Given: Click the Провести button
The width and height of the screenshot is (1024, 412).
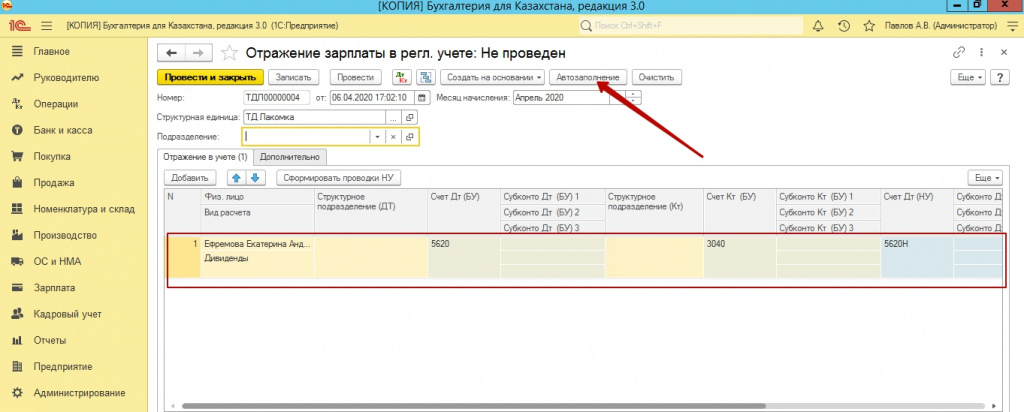Looking at the screenshot, I should click(355, 77).
